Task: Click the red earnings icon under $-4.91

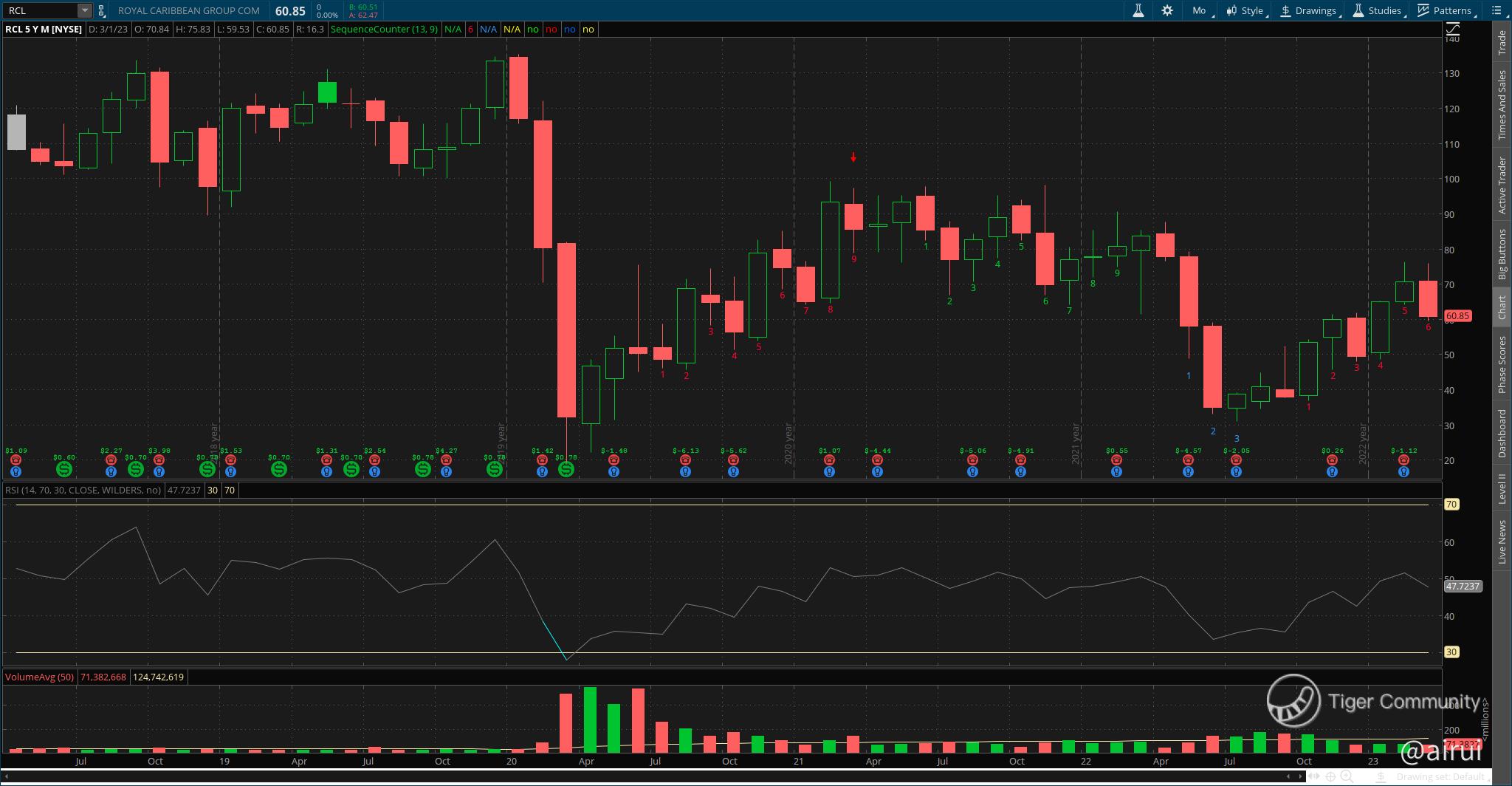Action: tap(1020, 460)
